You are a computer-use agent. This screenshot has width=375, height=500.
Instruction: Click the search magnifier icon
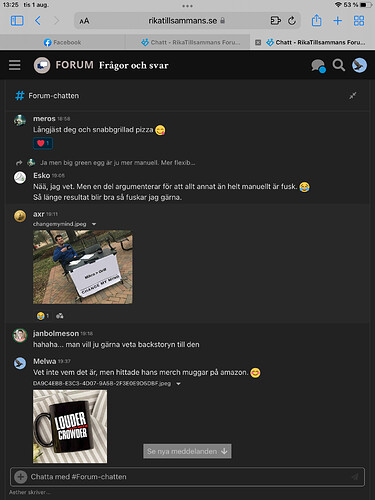tap(338, 65)
